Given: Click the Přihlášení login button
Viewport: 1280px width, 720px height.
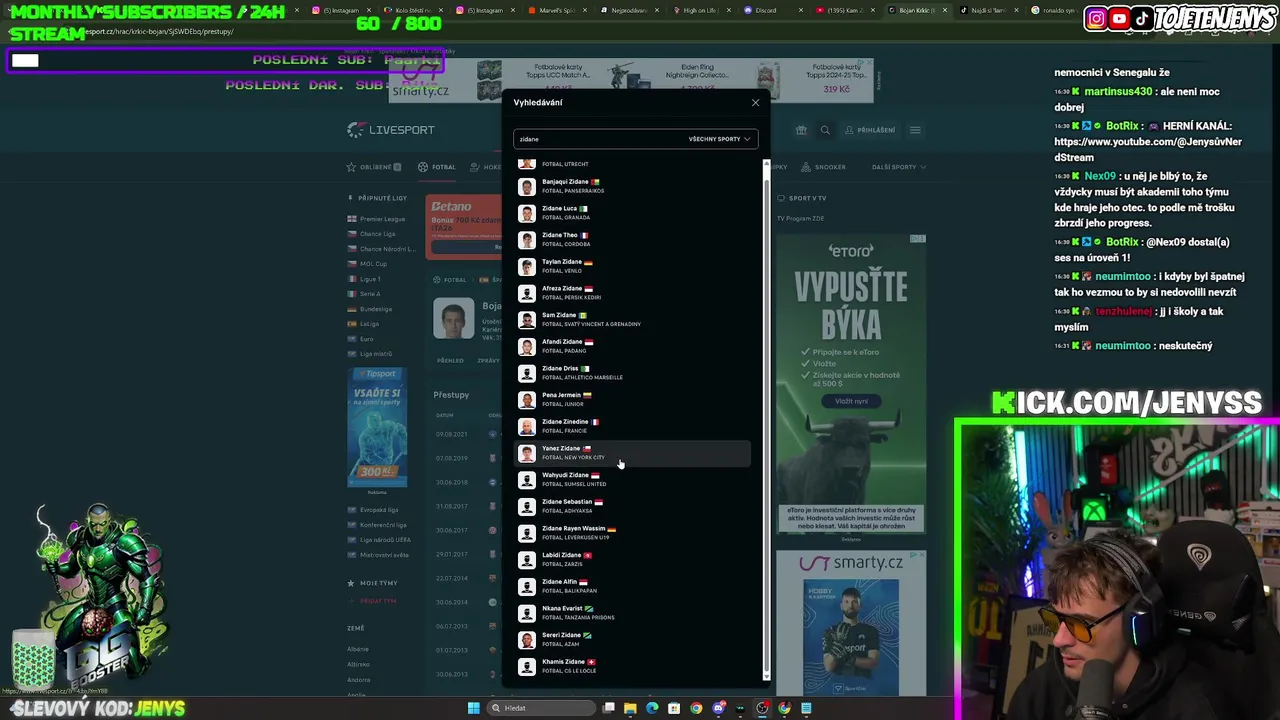Looking at the screenshot, I should [870, 130].
